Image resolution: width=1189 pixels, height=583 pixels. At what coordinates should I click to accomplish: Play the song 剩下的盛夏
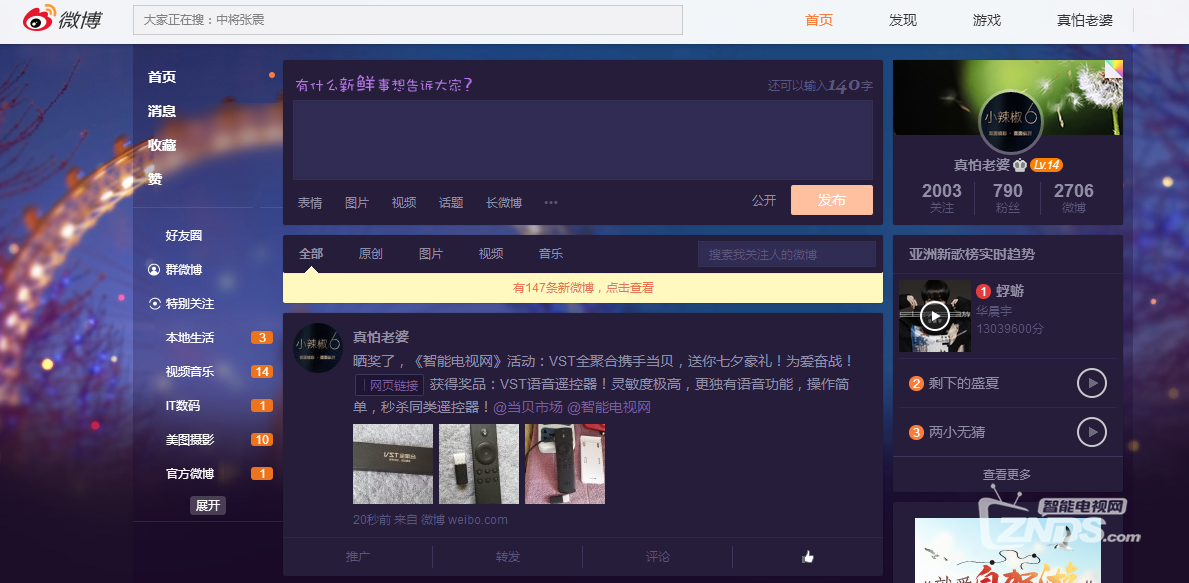pos(1091,383)
